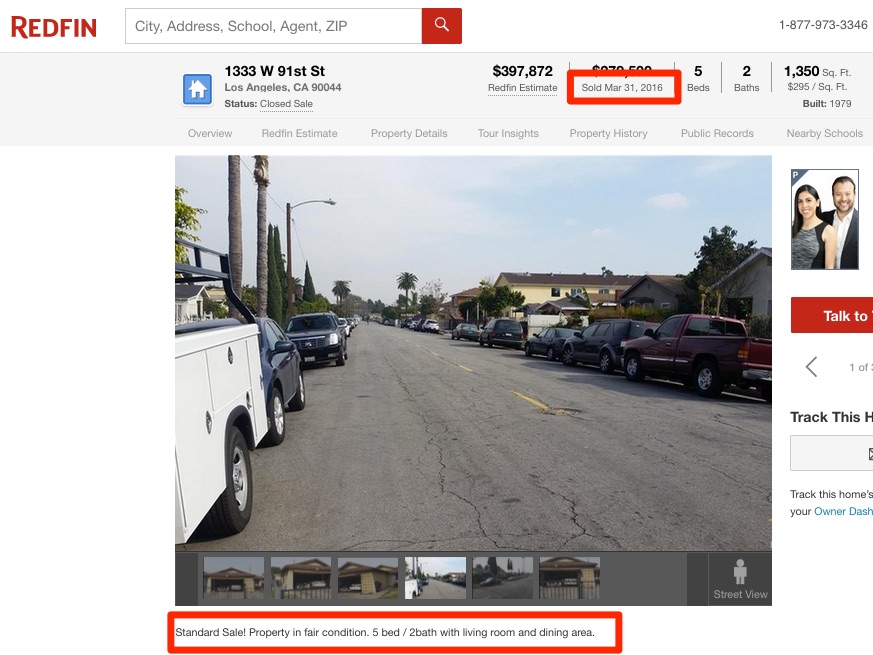Click the agent profile photo
The image size is (873, 655).
pyautogui.click(x=825, y=219)
